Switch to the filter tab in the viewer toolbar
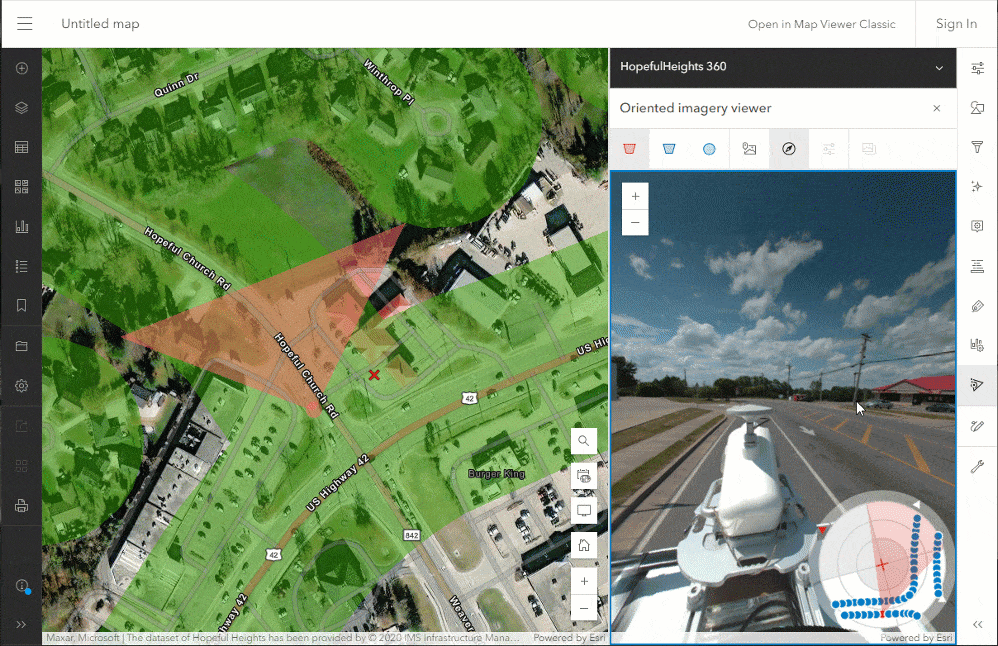998x646 pixels. point(828,147)
